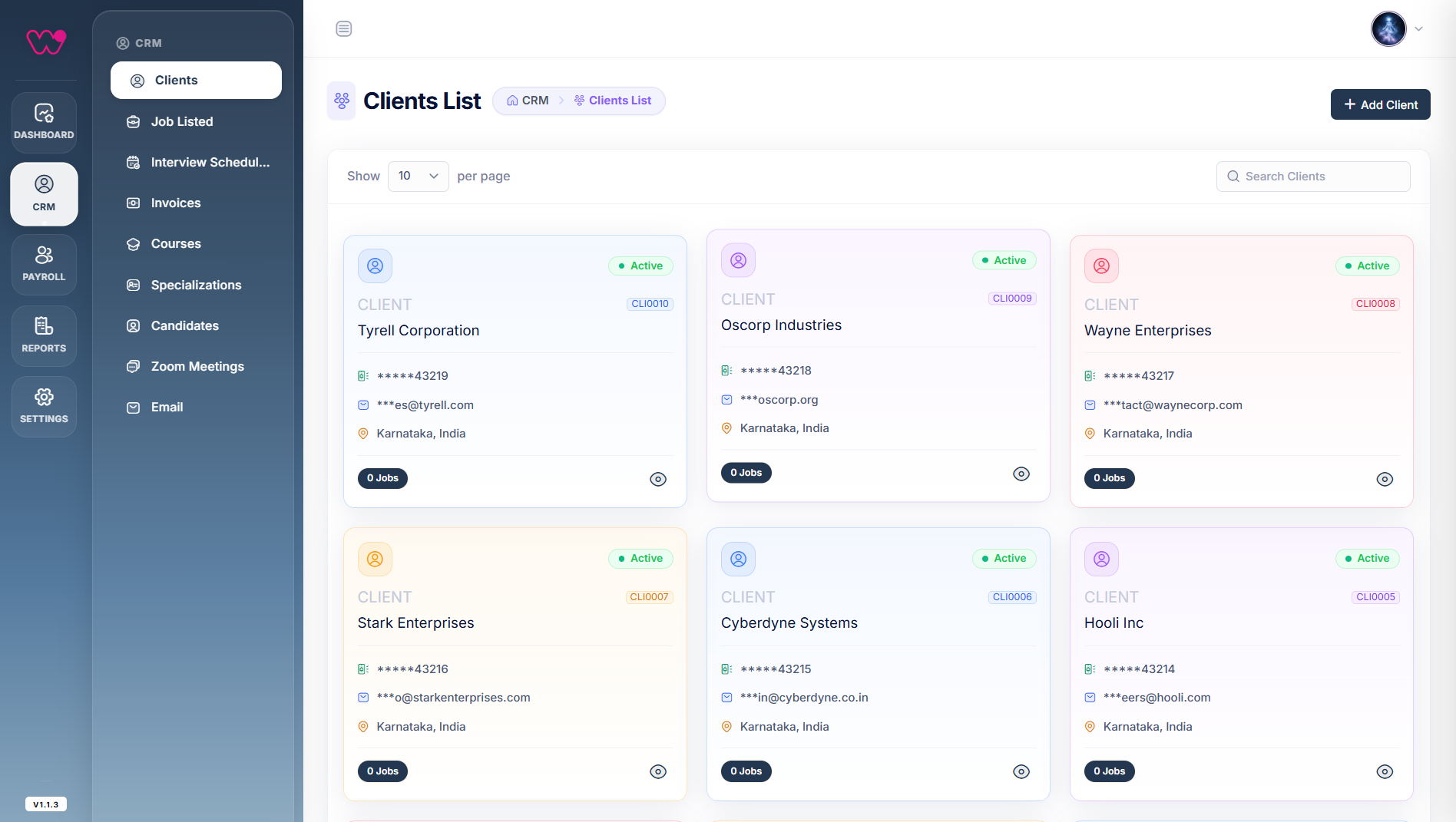View Oscorp Industries details via eye icon
Viewport: 1456px width, 822px height.
[x=1021, y=474]
